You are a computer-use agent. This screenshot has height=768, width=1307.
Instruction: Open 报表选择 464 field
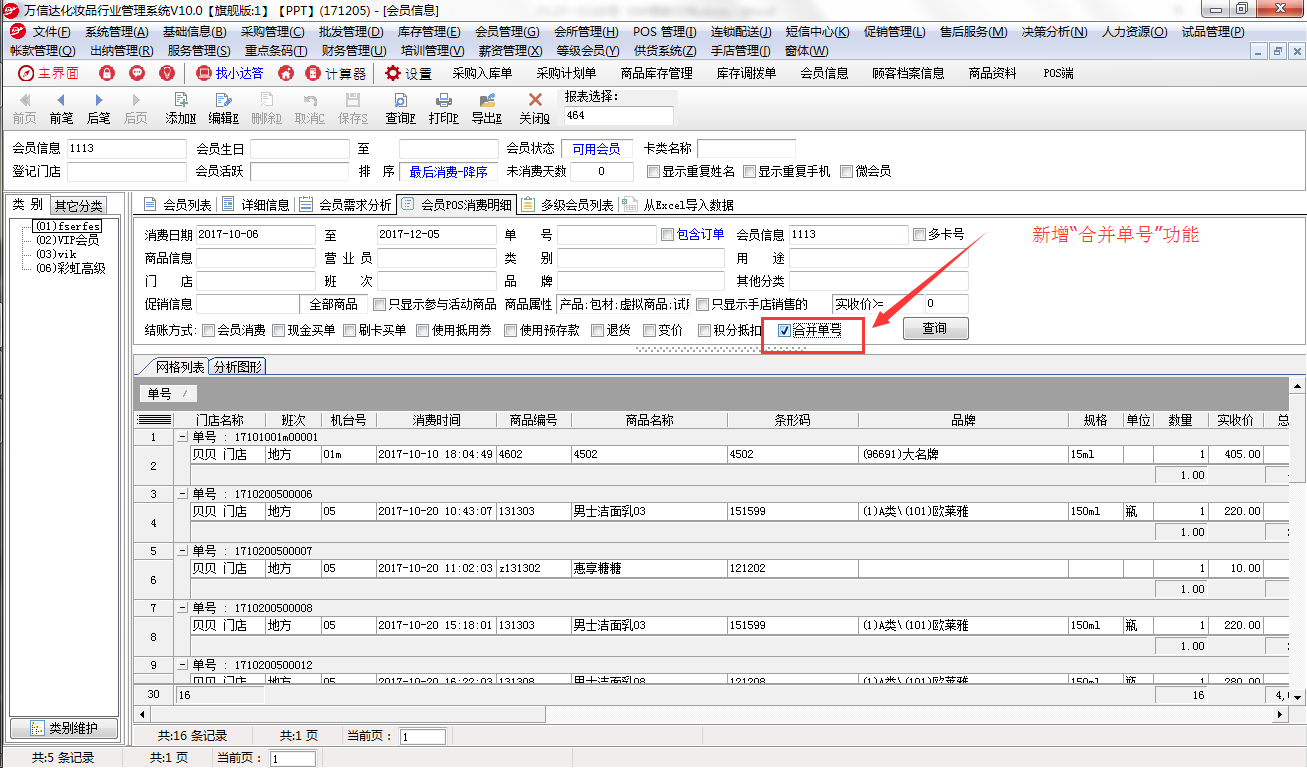pyautogui.click(x=618, y=116)
